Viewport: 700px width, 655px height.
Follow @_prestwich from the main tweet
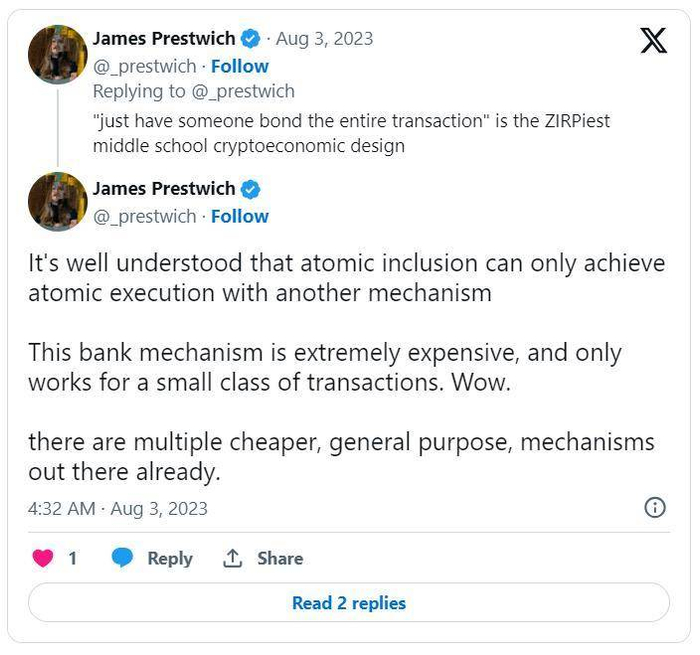coord(239,216)
